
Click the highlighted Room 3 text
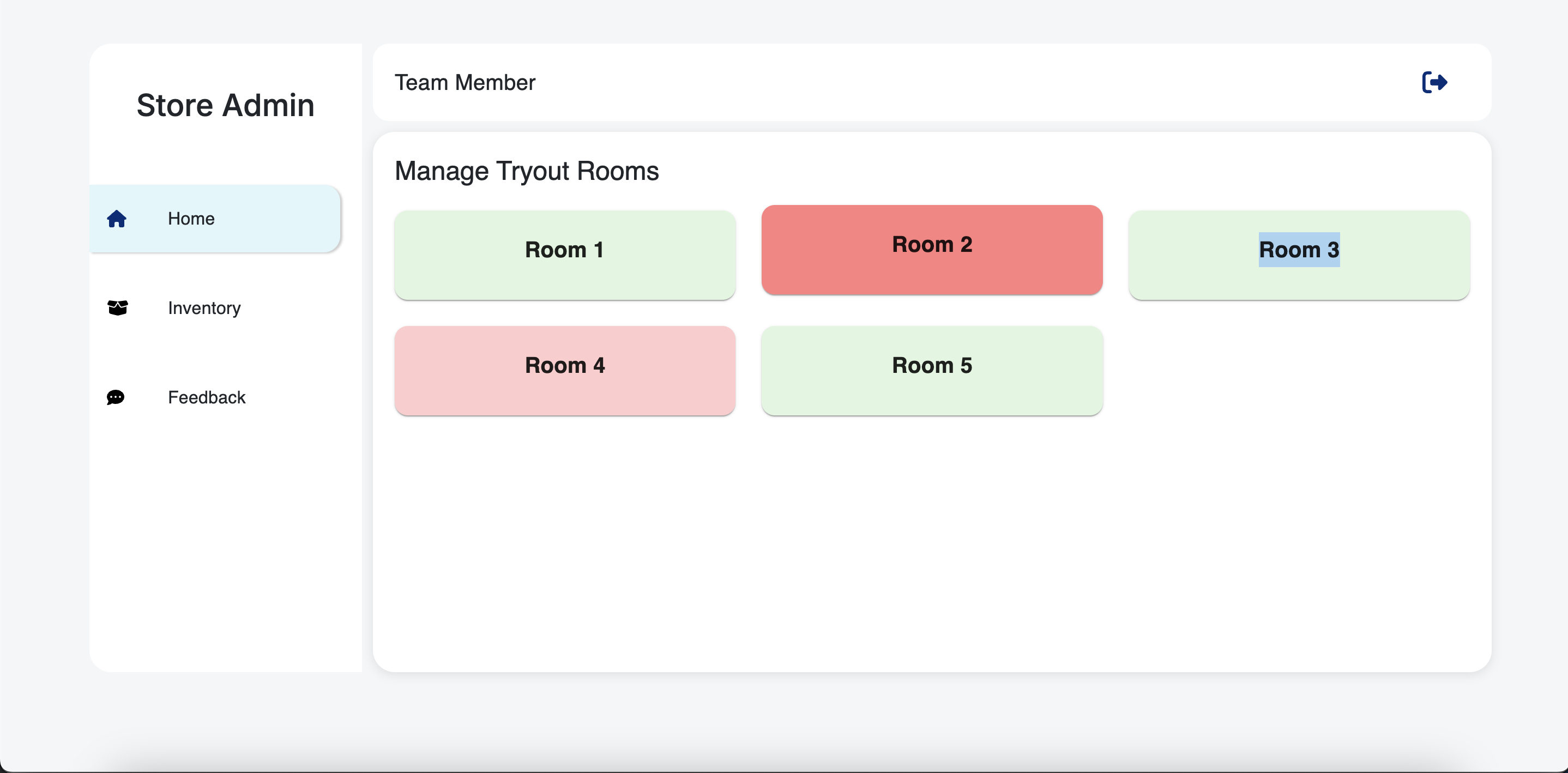coord(1299,250)
